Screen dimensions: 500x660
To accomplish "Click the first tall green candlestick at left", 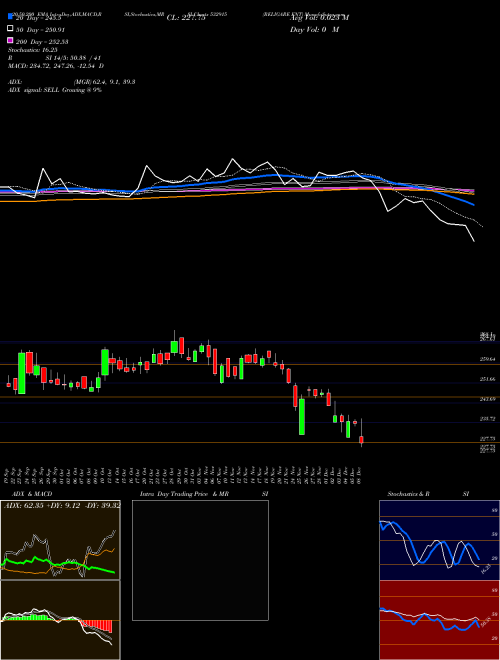I will pos(21,373).
